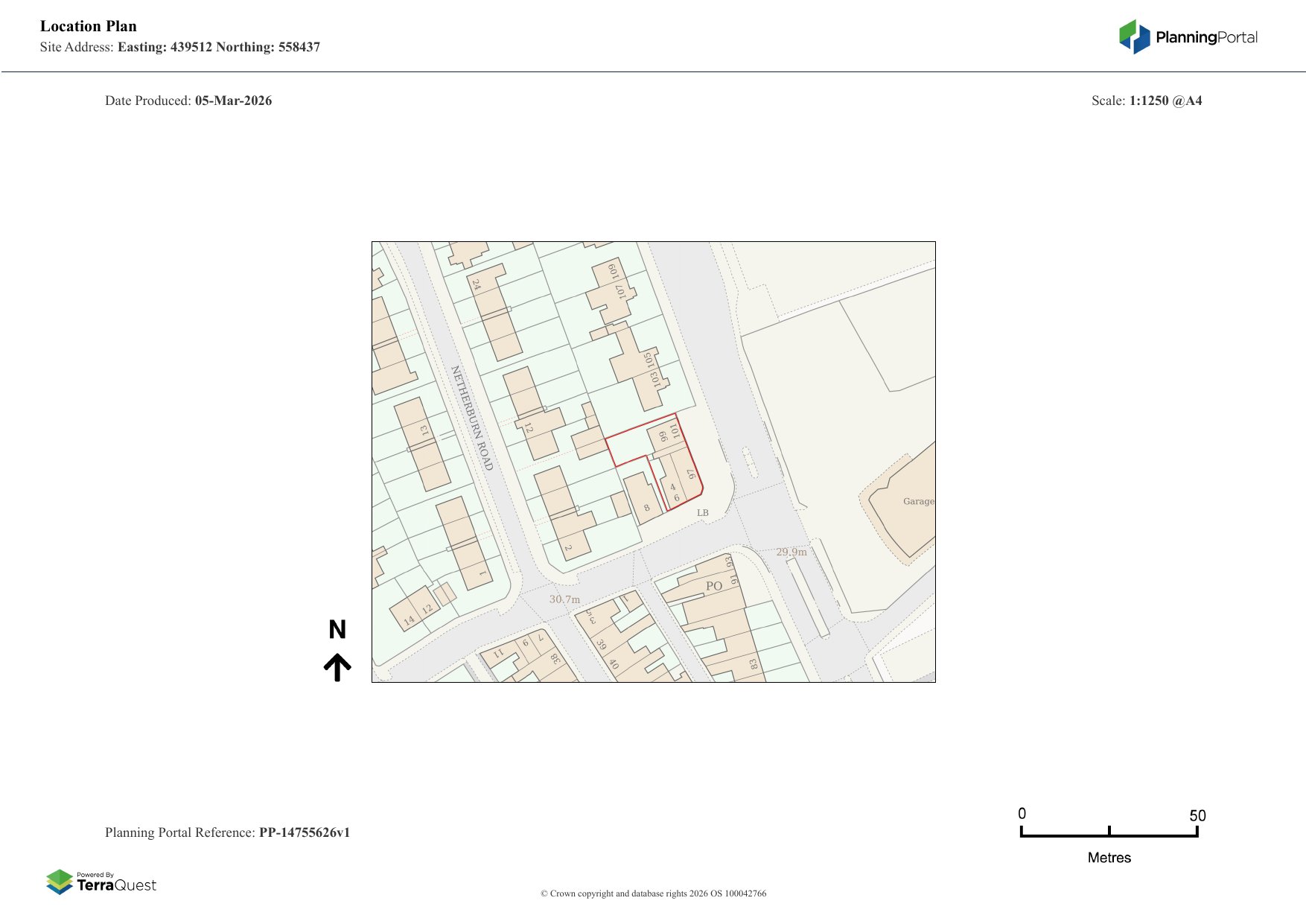
Task: Click the Planning Portal logo icon
Action: pyautogui.click(x=1134, y=36)
